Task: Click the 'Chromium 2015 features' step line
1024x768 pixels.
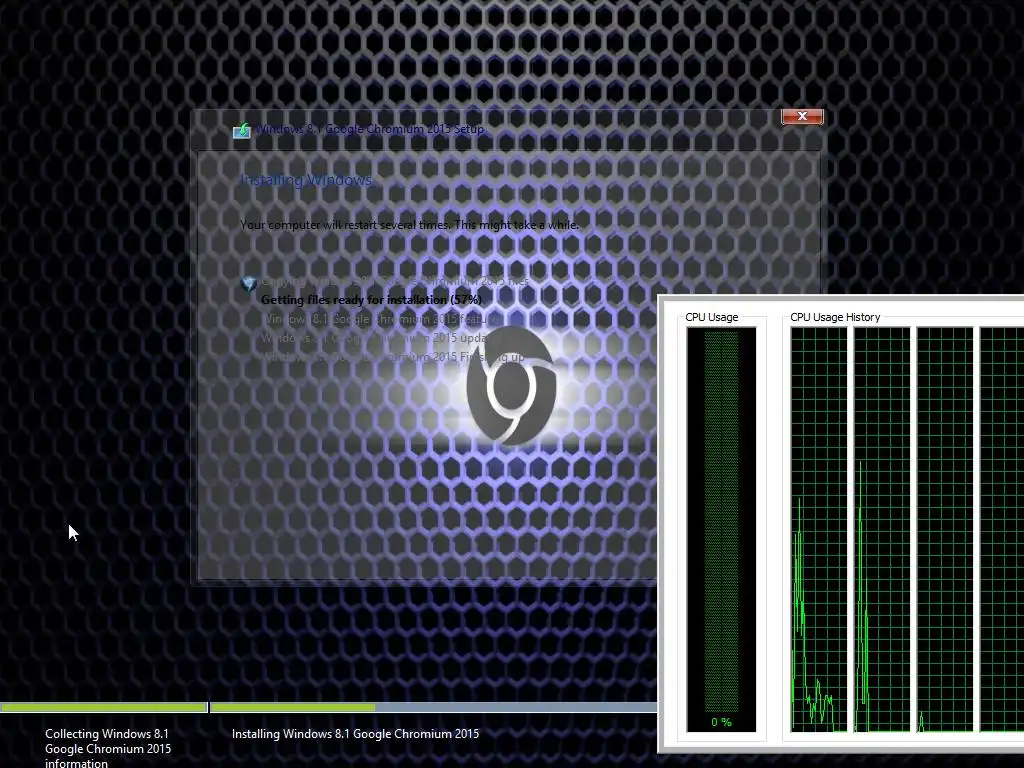Action: (379, 319)
